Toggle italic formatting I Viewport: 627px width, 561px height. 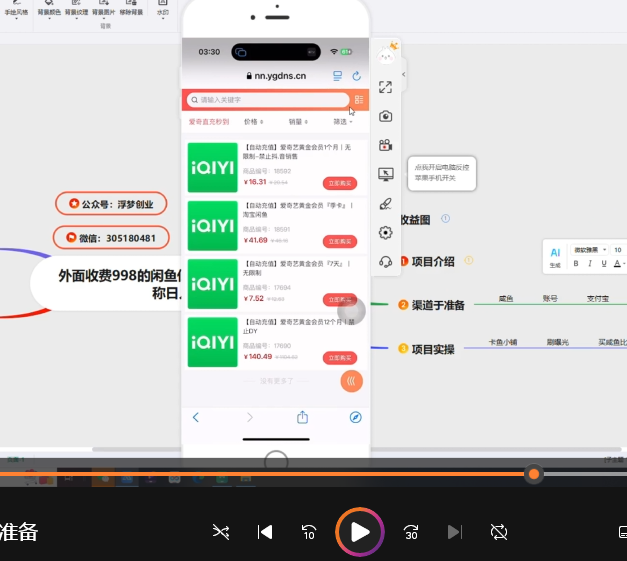point(590,264)
